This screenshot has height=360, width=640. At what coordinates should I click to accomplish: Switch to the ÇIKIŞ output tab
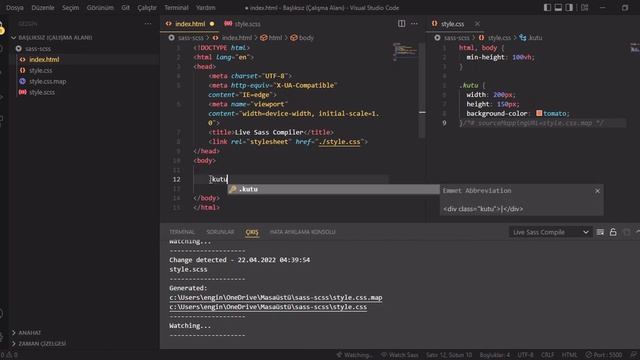coord(252,232)
